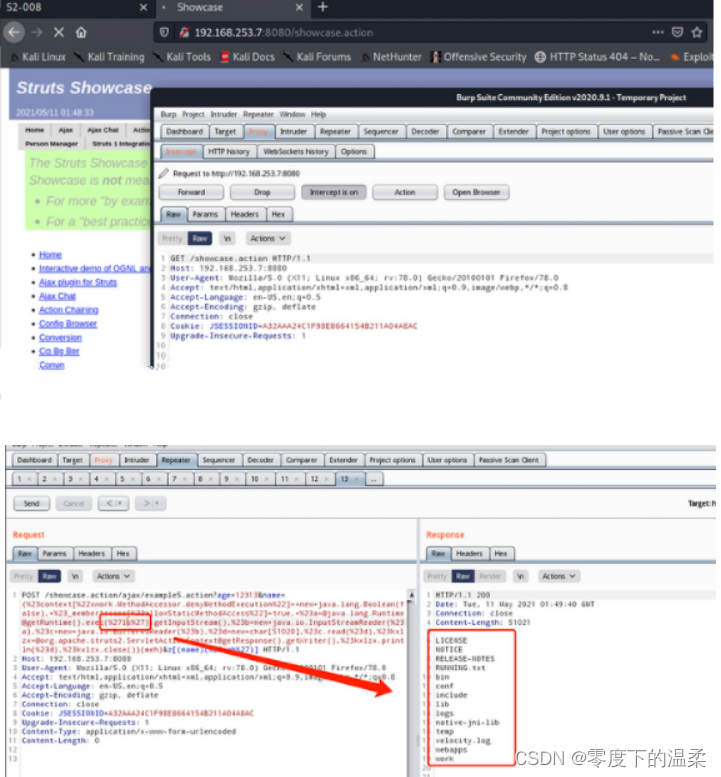This screenshot has height=777, width=721.
Task: Toggle newline \n display in intercept editor
Action: pyautogui.click(x=227, y=238)
